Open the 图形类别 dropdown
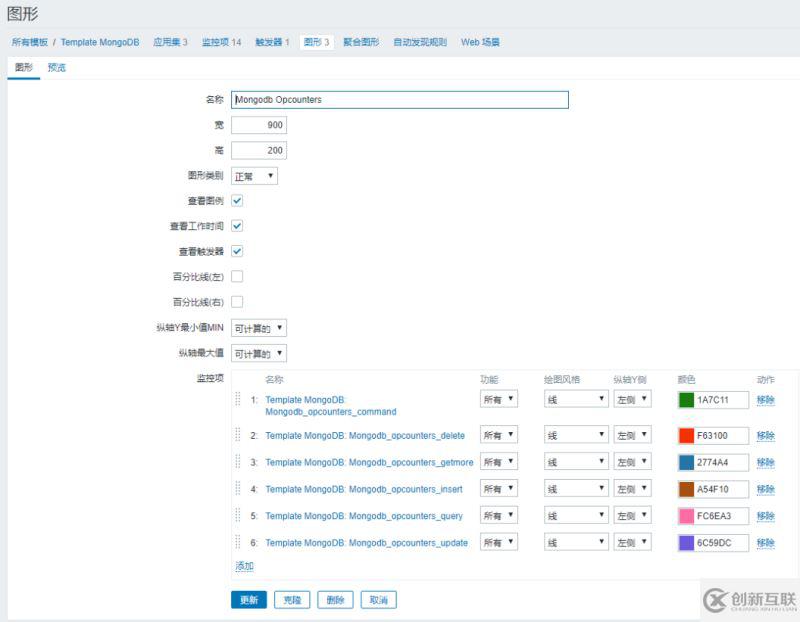This screenshot has width=800, height=622. [x=254, y=176]
